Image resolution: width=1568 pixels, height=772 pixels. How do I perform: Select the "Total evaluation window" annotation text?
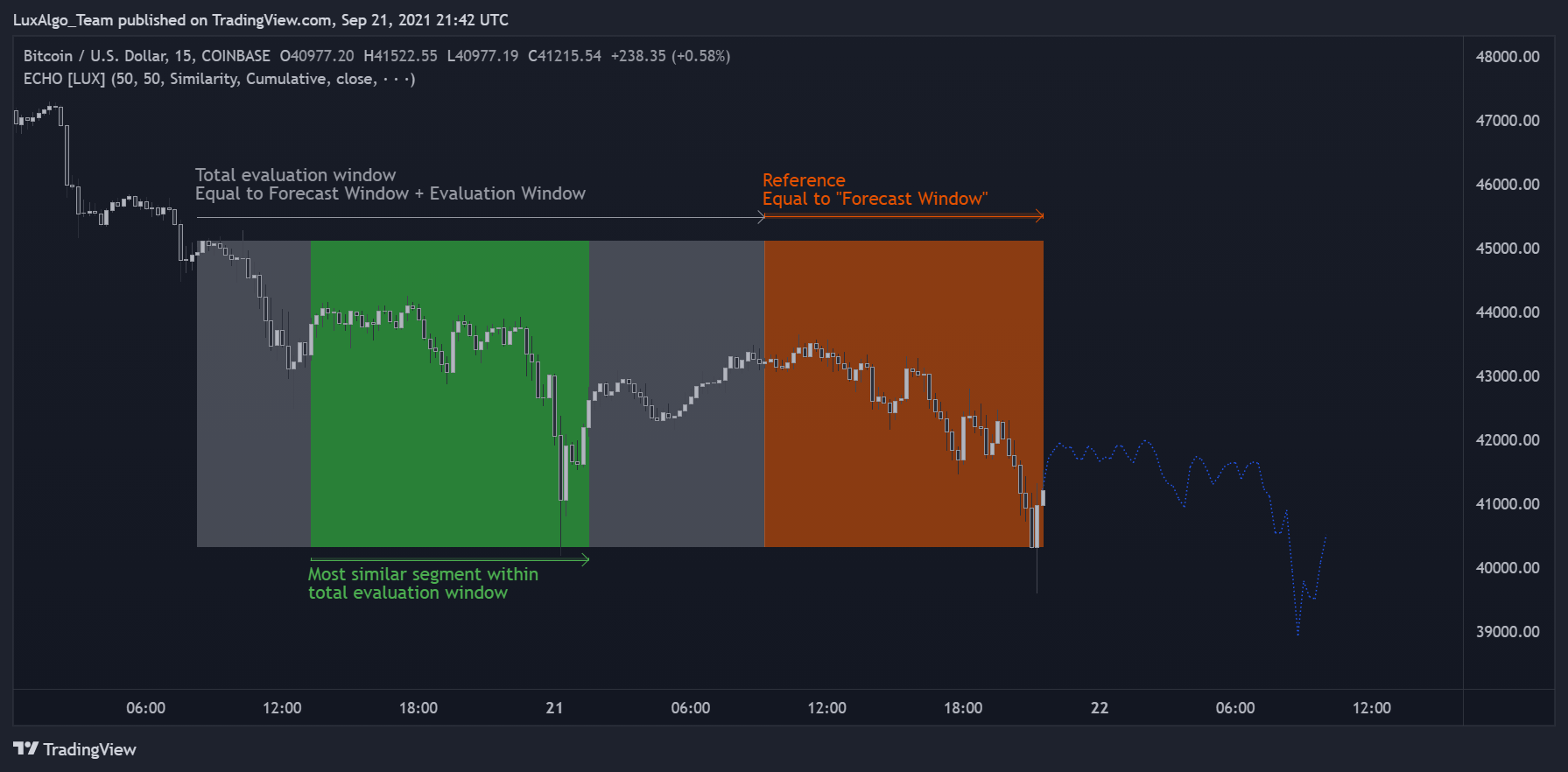click(x=295, y=175)
